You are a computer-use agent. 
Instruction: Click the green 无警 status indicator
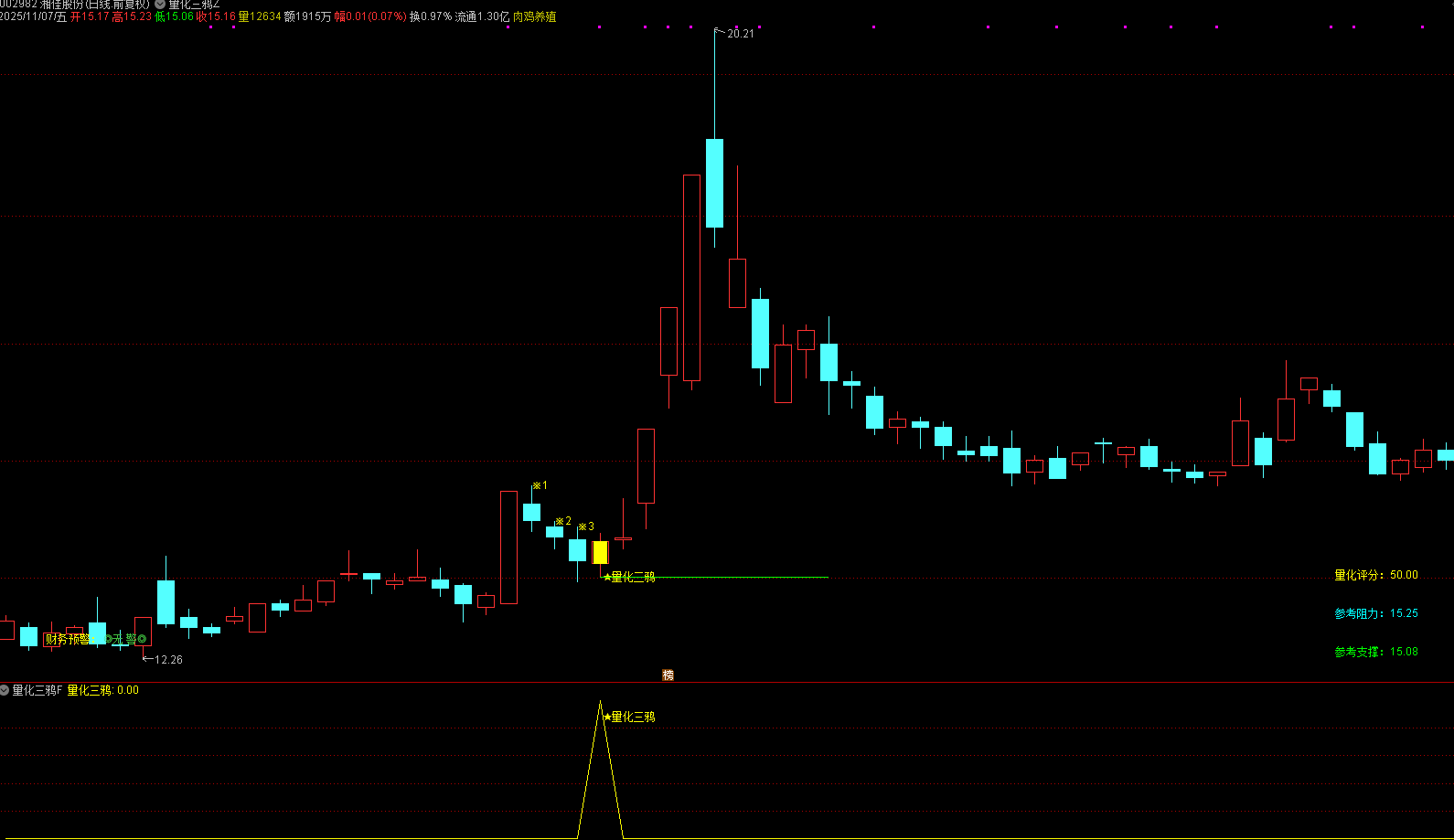click(x=125, y=639)
